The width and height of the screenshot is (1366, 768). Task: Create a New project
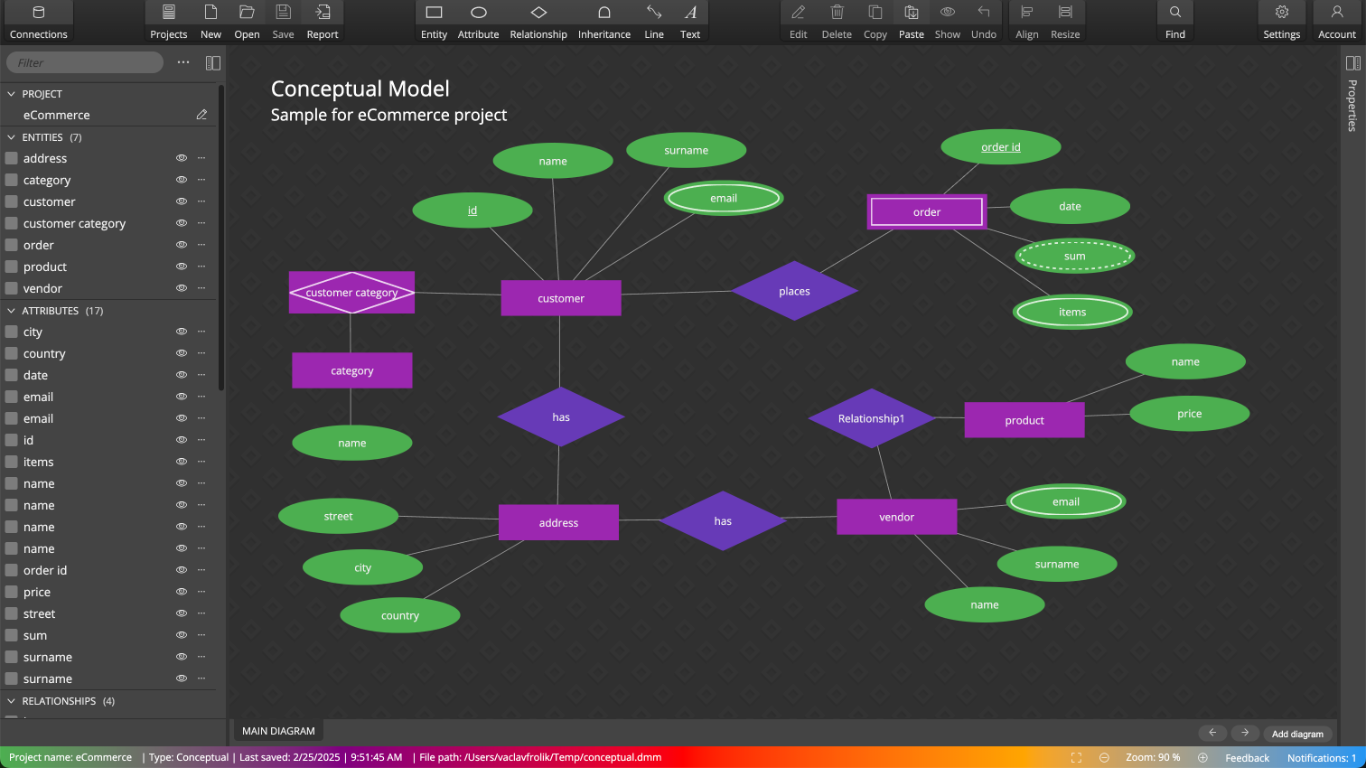211,21
